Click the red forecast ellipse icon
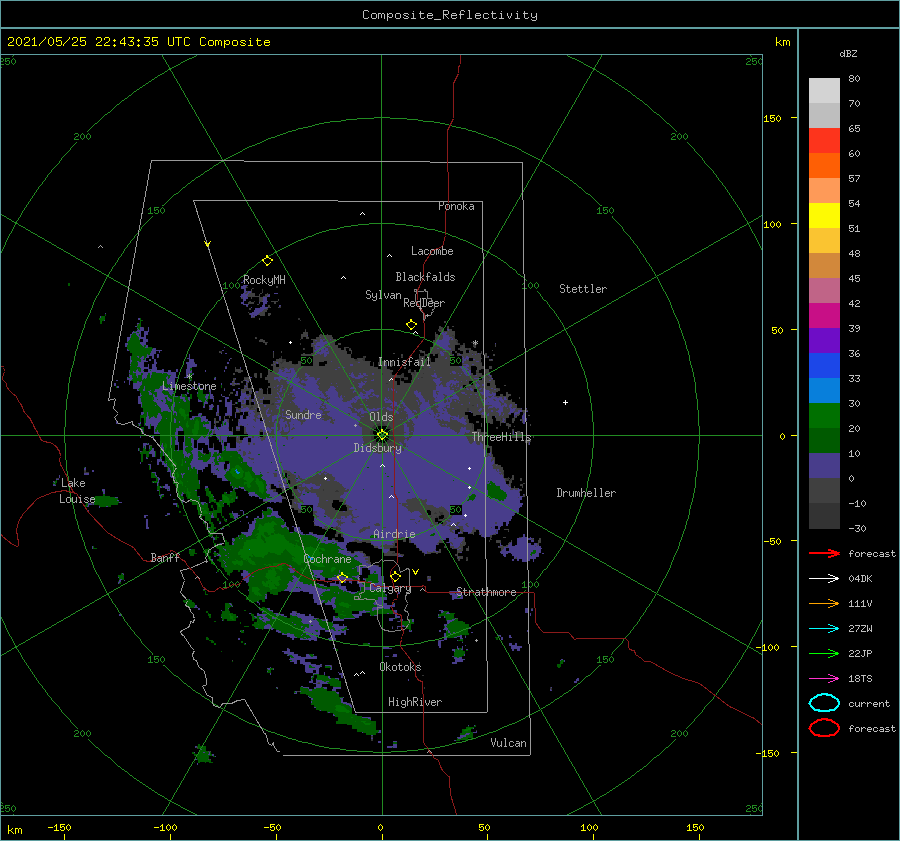The width and height of the screenshot is (900, 841). tap(824, 728)
